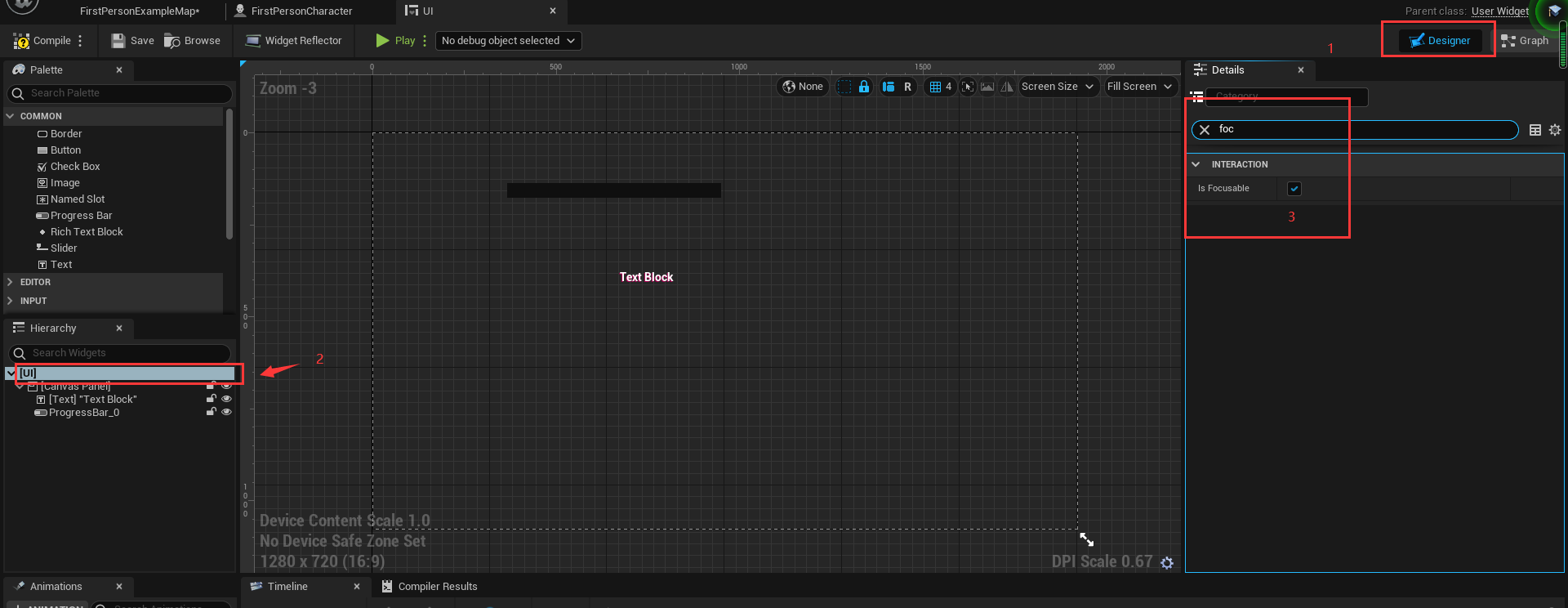Viewport: 1568px width, 608px height.
Task: Click the DPI Scale settings gear
Action: [x=1167, y=563]
